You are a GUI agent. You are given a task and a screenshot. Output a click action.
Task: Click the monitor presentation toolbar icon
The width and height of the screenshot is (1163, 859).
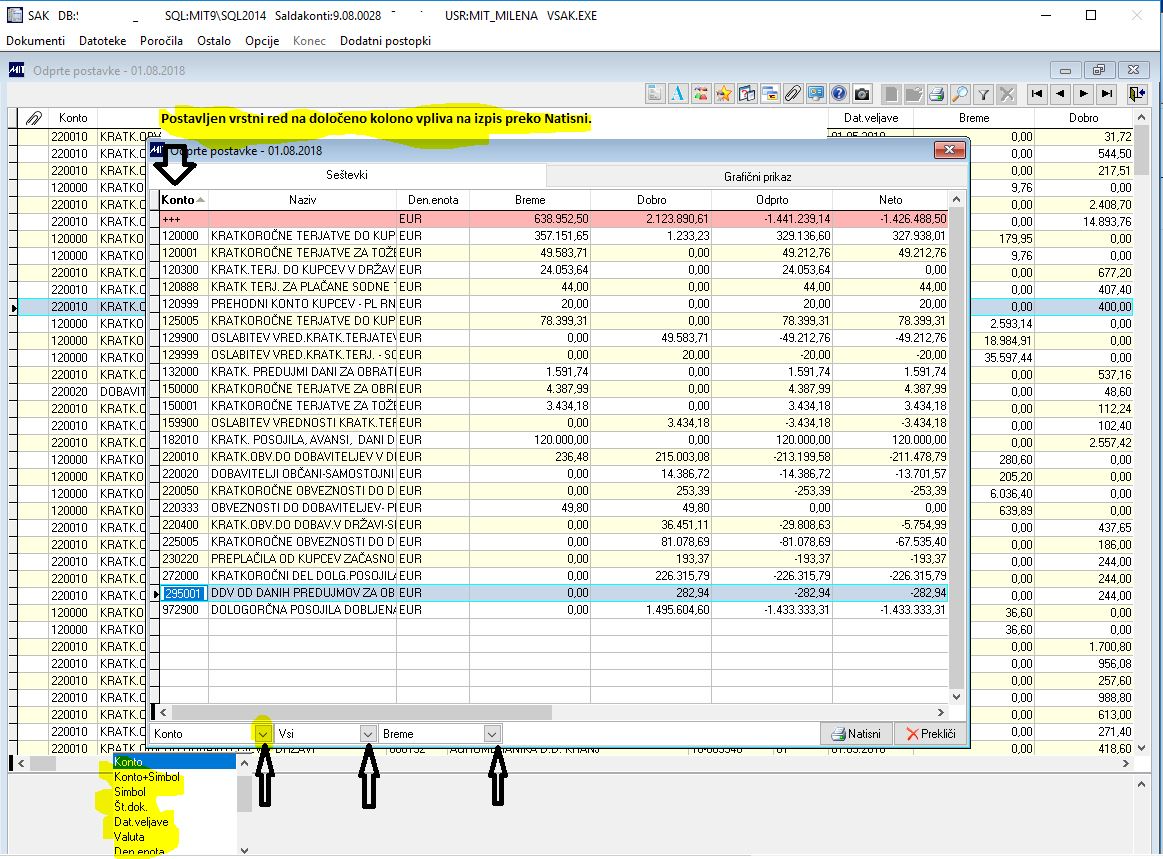pos(816,93)
